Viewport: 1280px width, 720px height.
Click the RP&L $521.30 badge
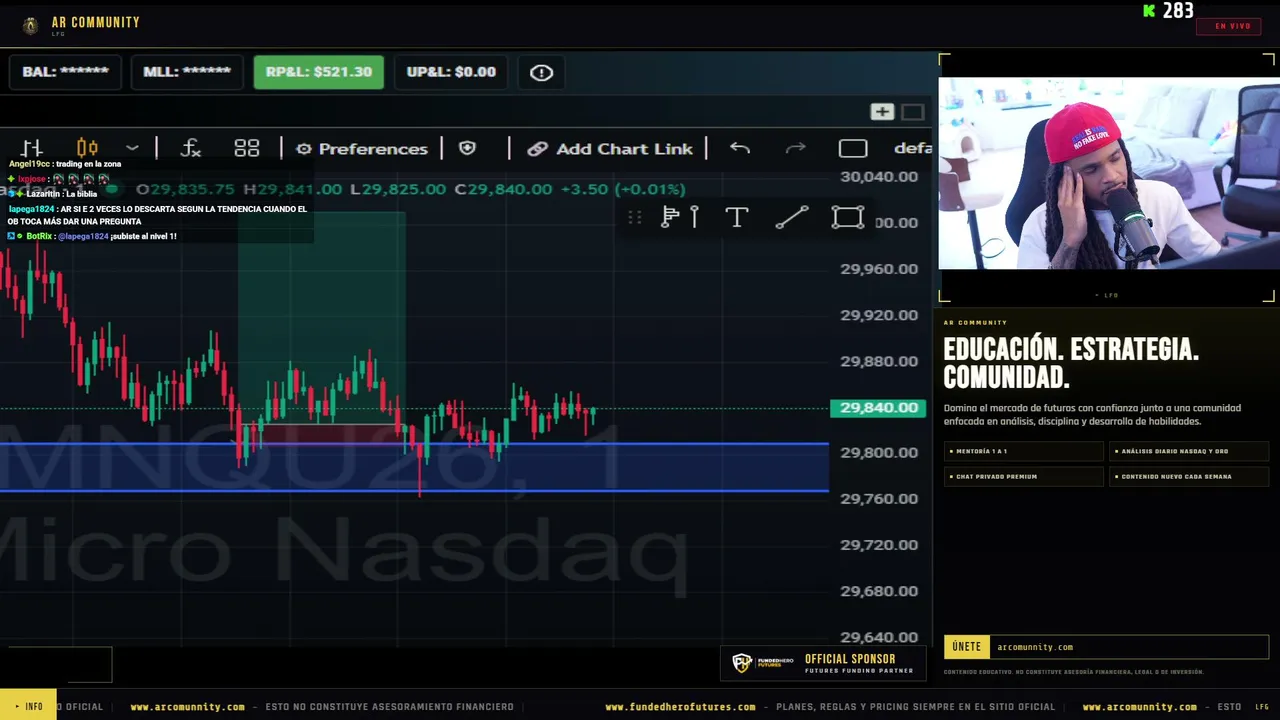[x=319, y=72]
